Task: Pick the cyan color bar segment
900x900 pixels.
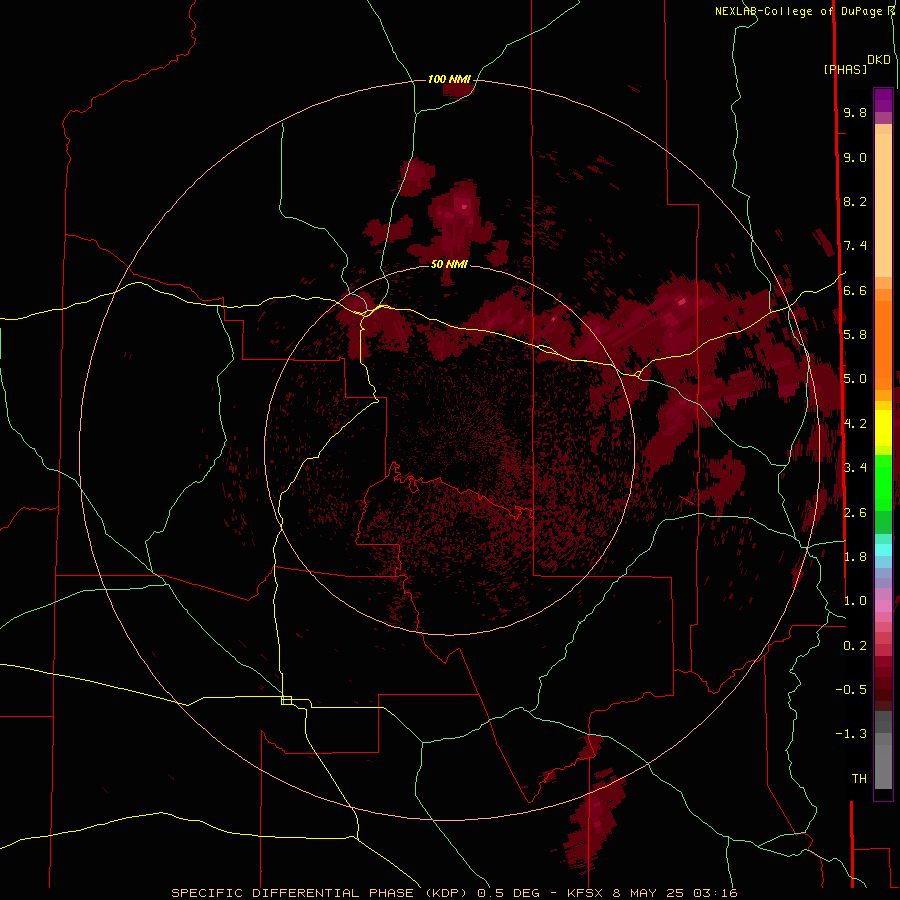Action: point(883,549)
